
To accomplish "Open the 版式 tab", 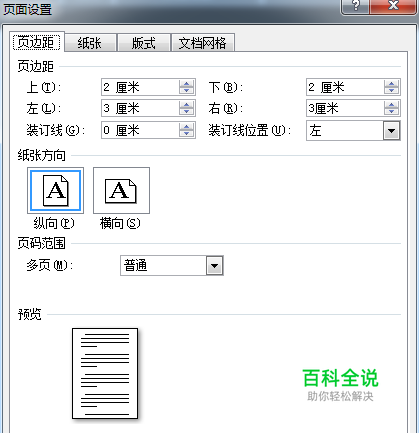I will 143,43.
